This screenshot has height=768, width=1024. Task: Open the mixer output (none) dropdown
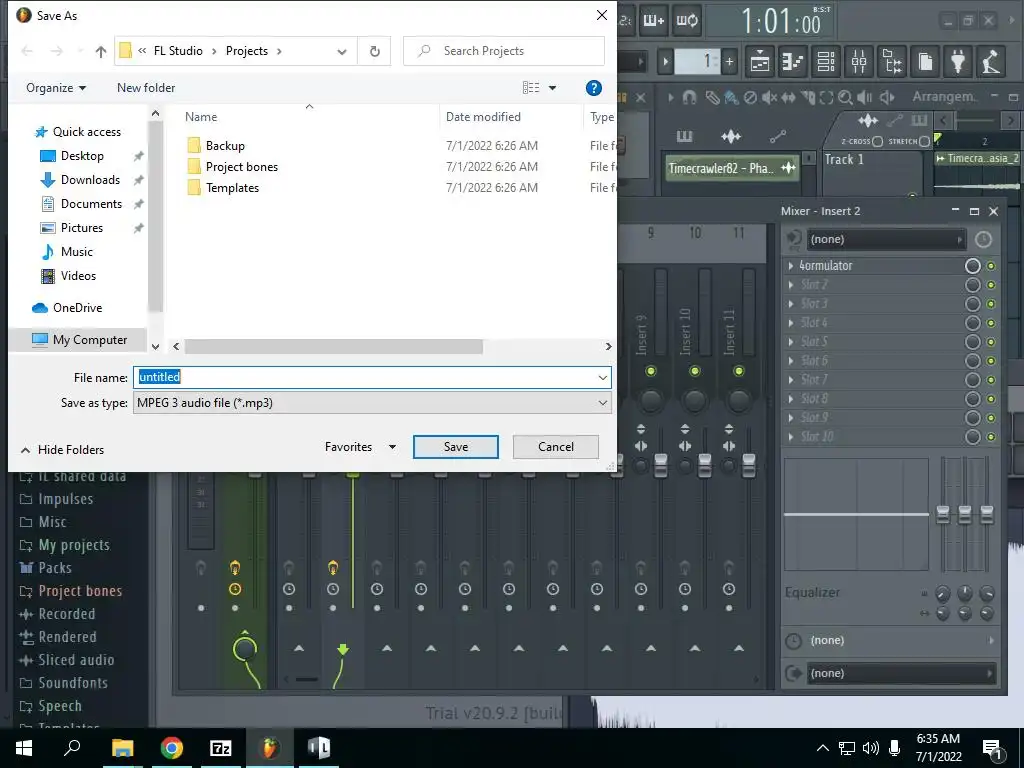pyautogui.click(x=901, y=673)
